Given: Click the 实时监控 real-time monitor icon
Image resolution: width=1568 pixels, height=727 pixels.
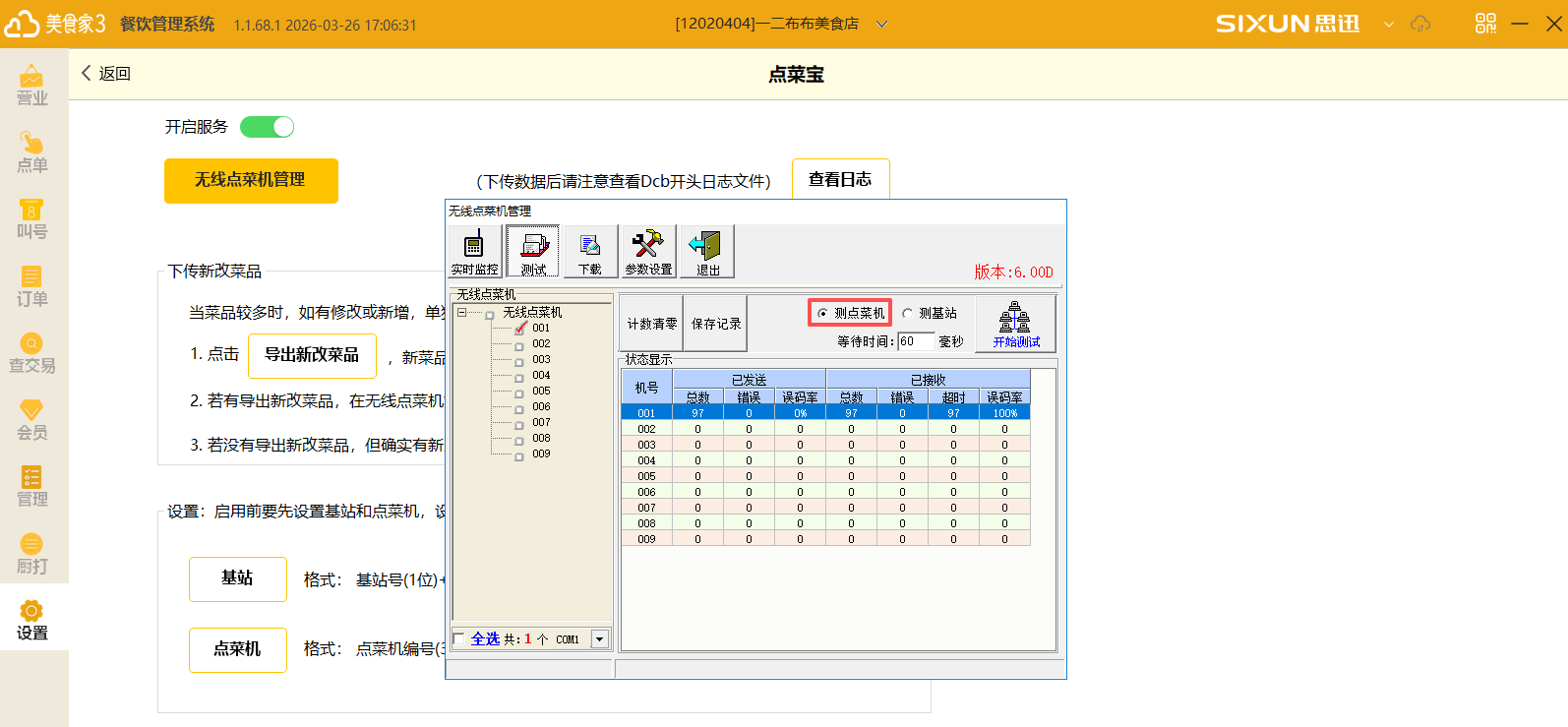Looking at the screenshot, I should coord(474,251).
